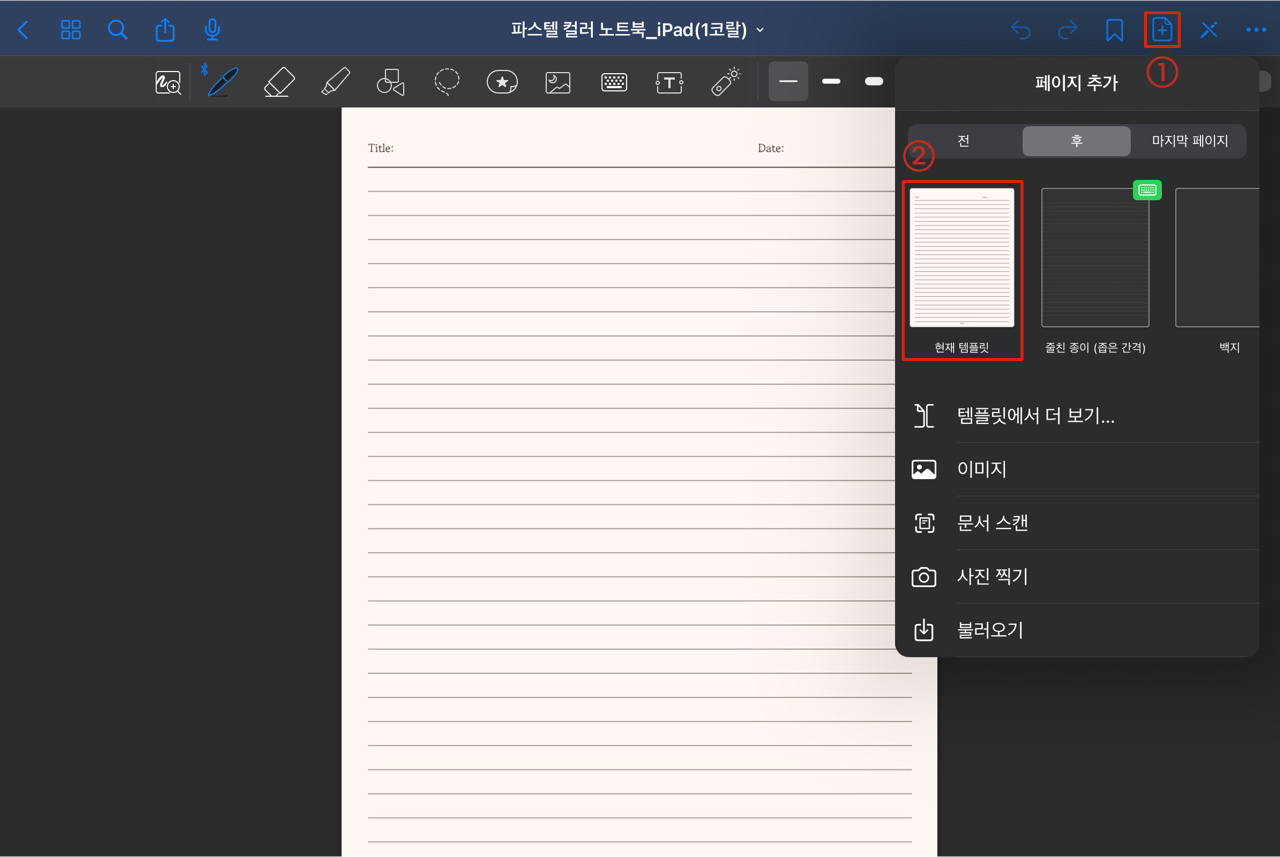Select the fountain pen tool
1280x857 pixels.
[222, 81]
